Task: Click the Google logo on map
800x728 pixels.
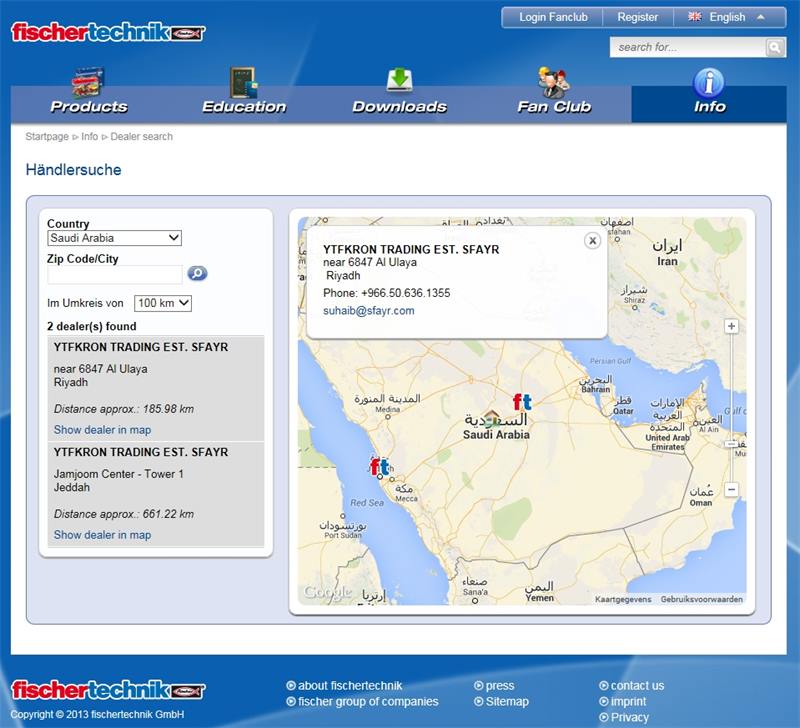Action: (327, 592)
